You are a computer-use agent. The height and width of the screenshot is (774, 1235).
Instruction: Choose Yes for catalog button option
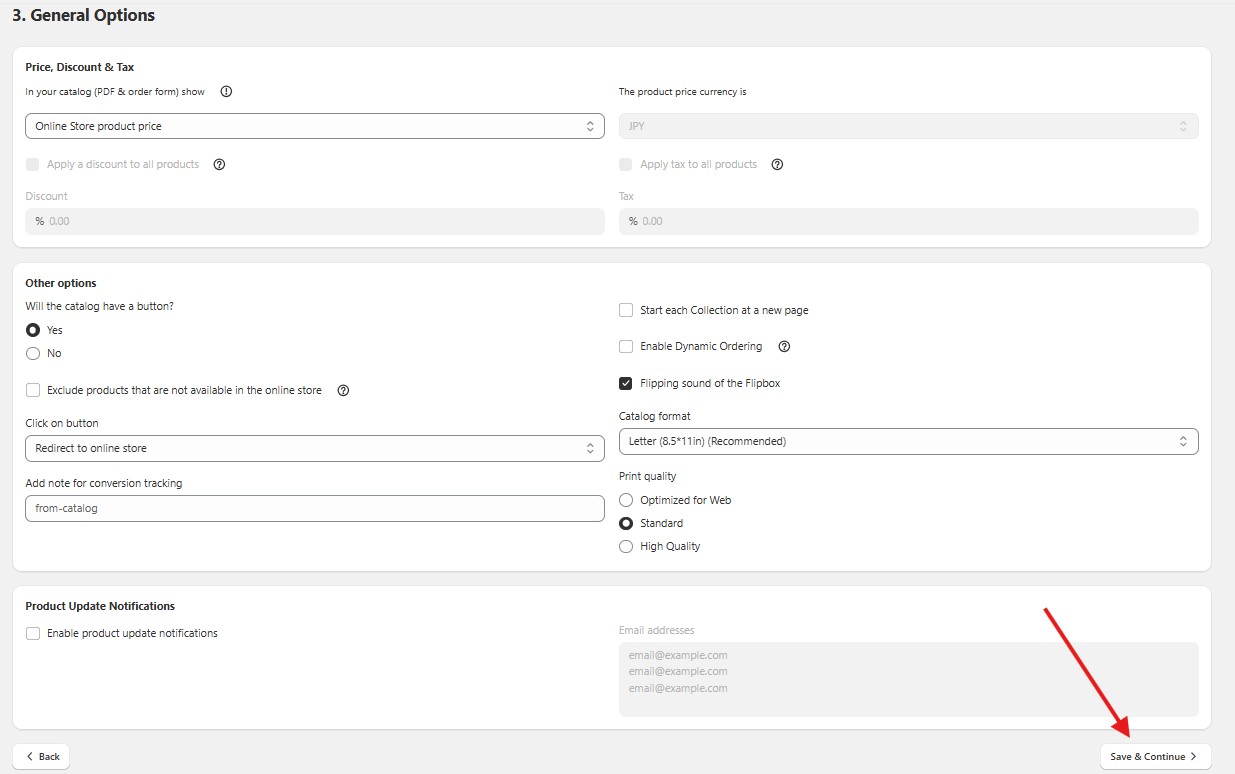tap(33, 330)
